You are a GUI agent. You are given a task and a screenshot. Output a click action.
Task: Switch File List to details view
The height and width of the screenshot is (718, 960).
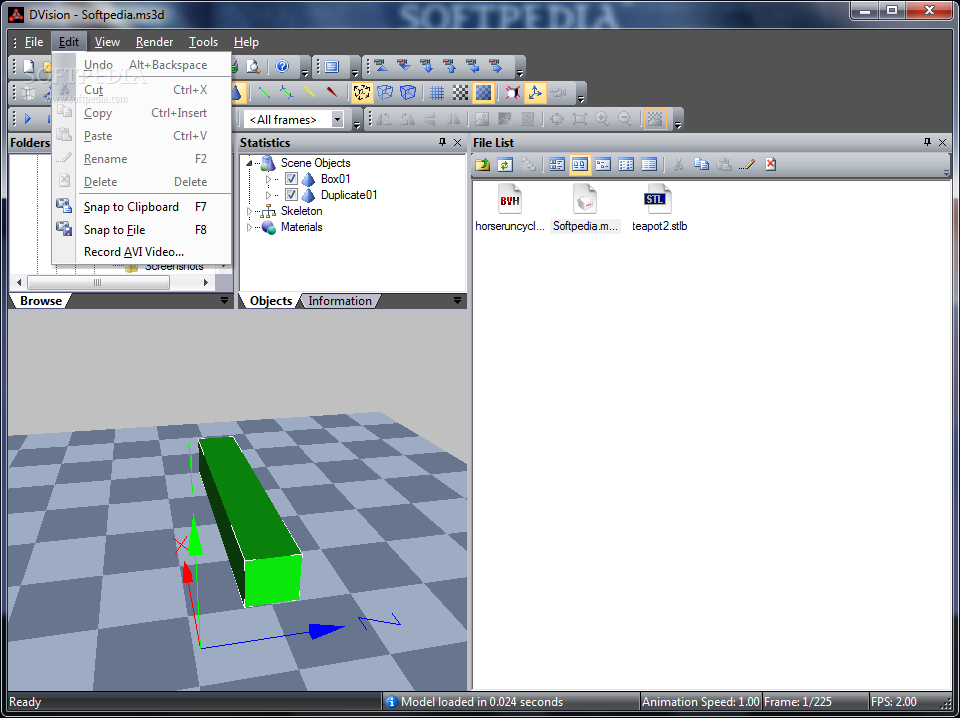[649, 164]
